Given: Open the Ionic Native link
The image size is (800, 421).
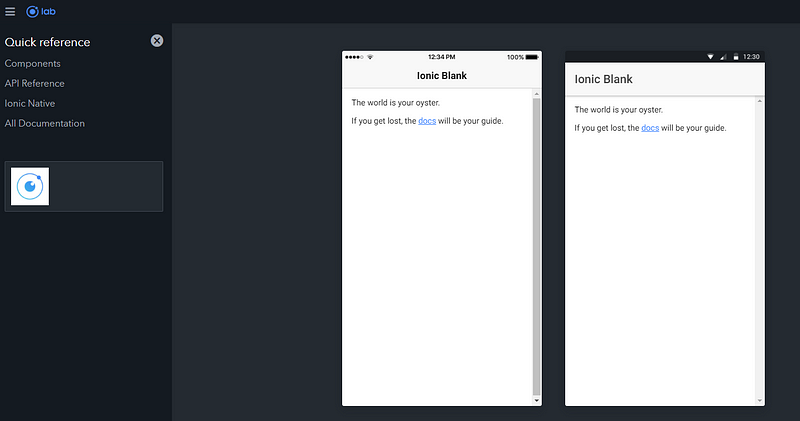Looking at the screenshot, I should [x=30, y=103].
